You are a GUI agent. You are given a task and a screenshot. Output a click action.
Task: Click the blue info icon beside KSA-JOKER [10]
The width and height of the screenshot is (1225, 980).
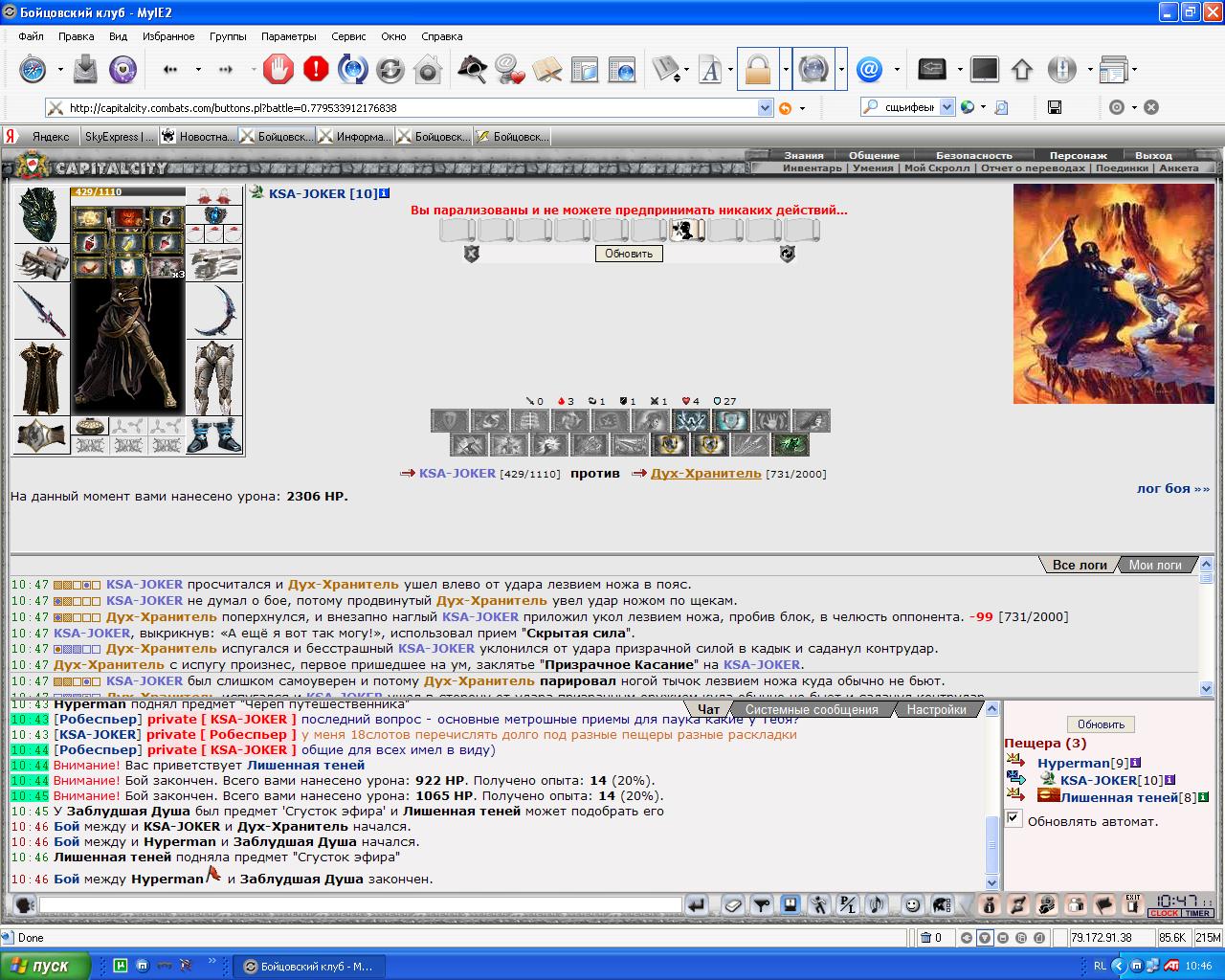(385, 193)
